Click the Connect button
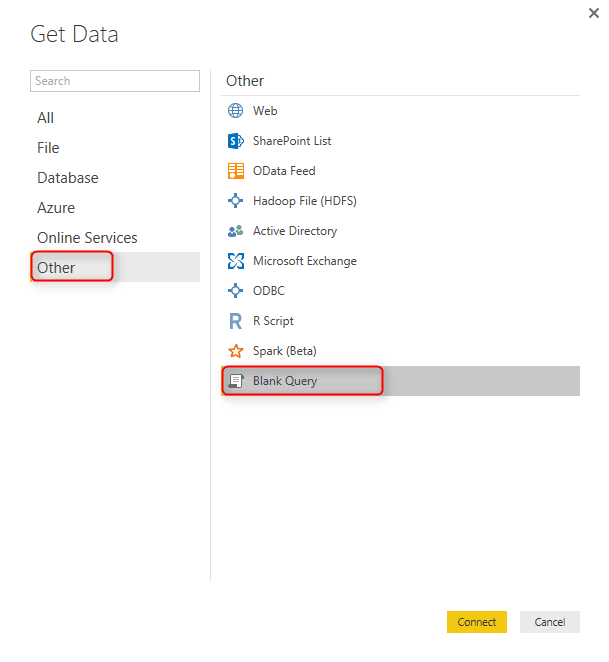Screen dimensions: 609x662 click(477, 622)
